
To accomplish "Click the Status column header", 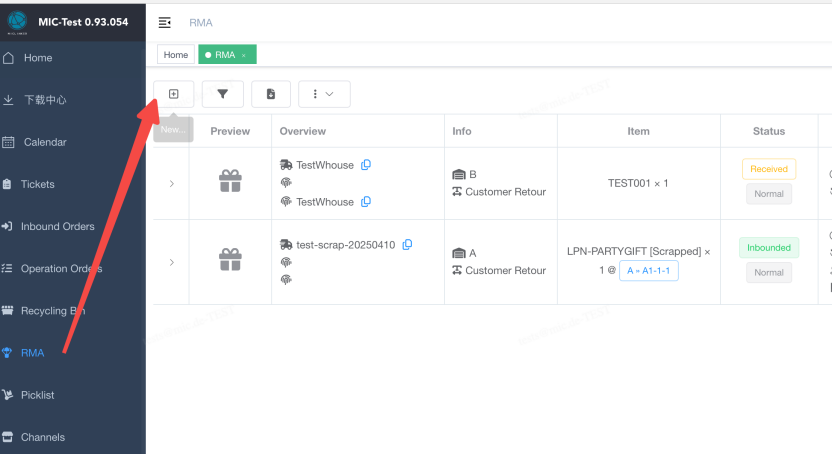I will pyautogui.click(x=768, y=131).
